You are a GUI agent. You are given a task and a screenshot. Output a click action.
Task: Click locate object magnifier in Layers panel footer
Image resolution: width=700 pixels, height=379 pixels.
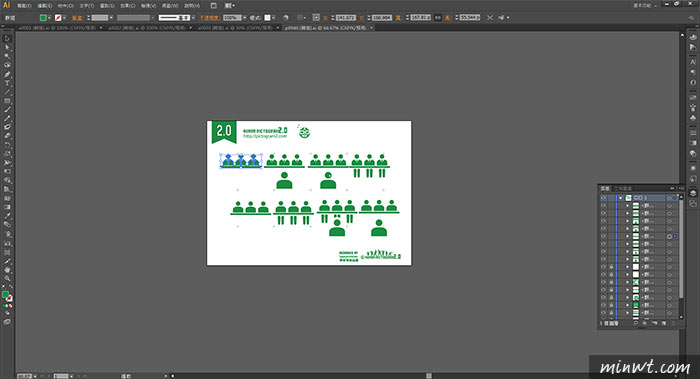(x=635, y=323)
